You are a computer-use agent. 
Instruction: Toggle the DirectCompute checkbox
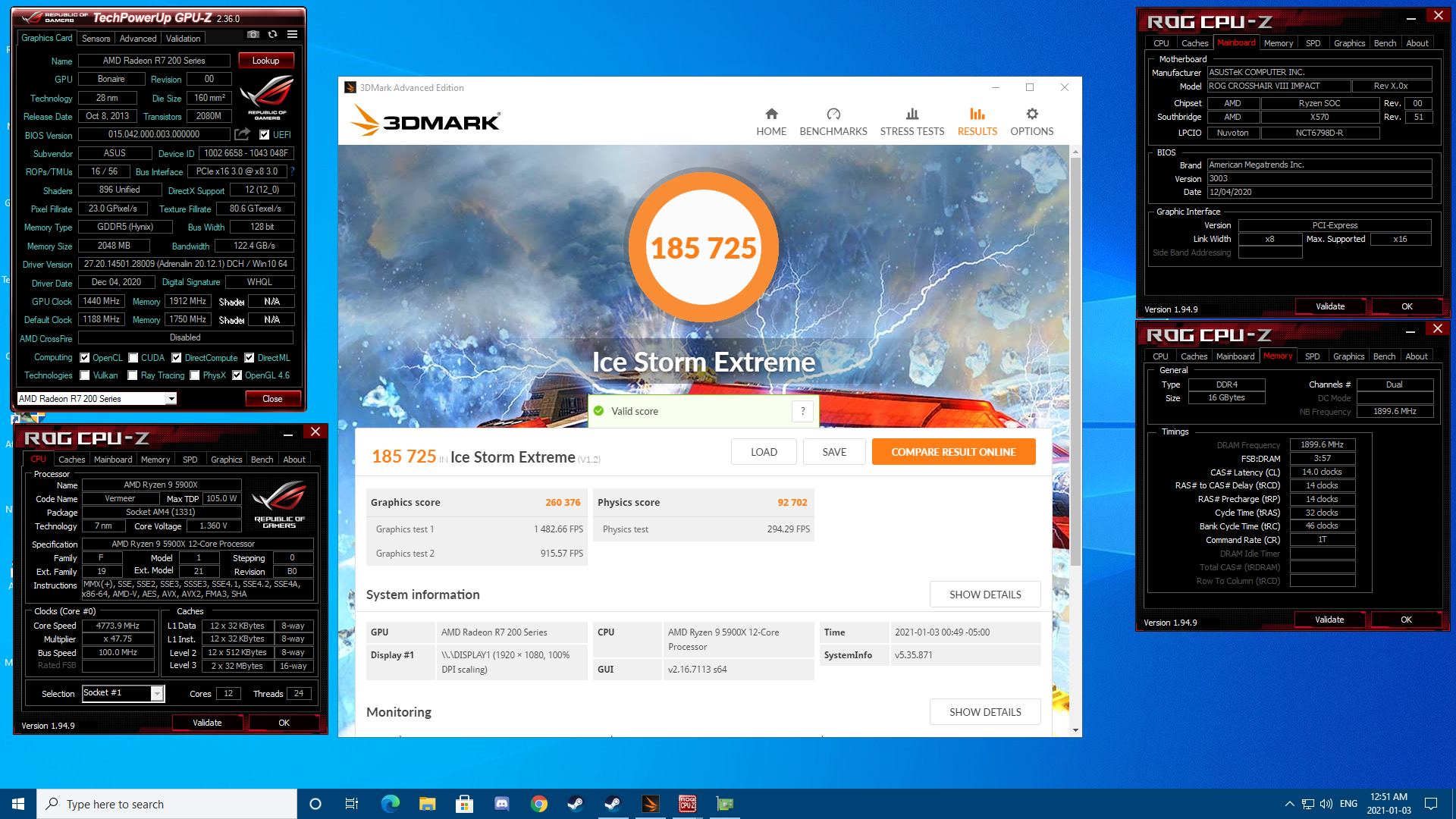coord(177,358)
